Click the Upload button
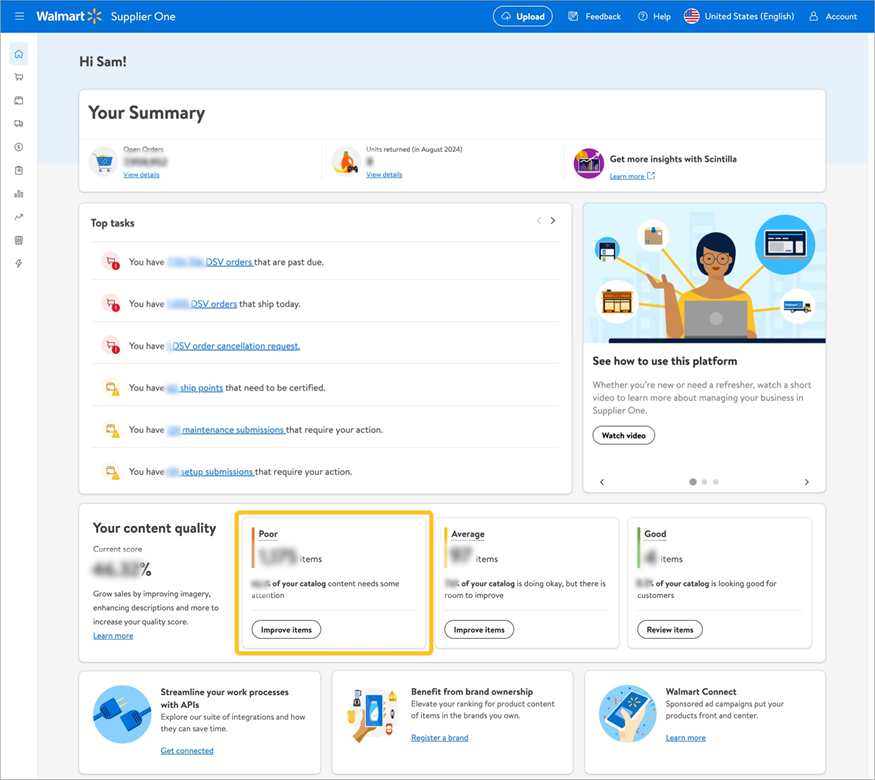Image resolution: width=875 pixels, height=780 pixels. pos(523,16)
